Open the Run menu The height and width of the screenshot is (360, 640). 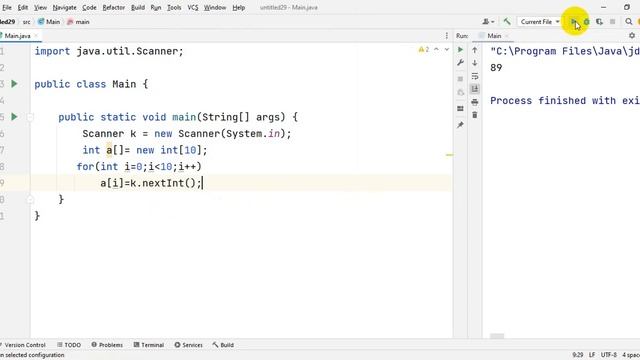(x=156, y=7)
